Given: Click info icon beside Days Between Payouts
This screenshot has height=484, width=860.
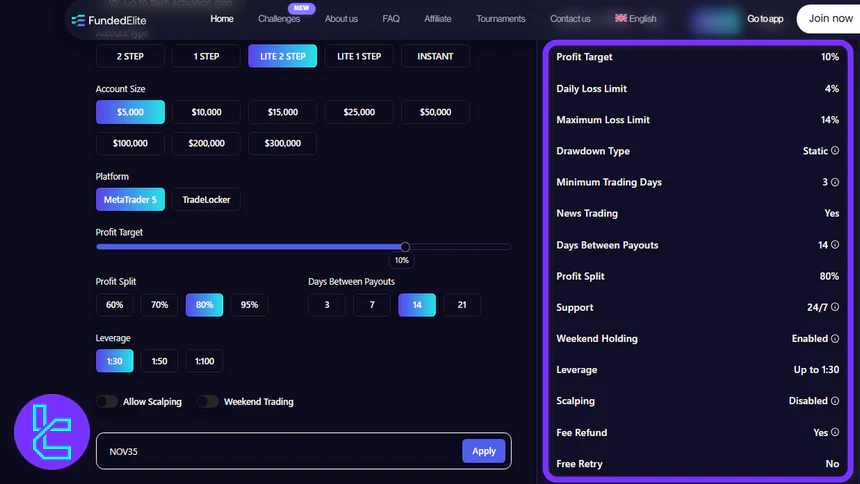Looking at the screenshot, I should (x=835, y=245).
